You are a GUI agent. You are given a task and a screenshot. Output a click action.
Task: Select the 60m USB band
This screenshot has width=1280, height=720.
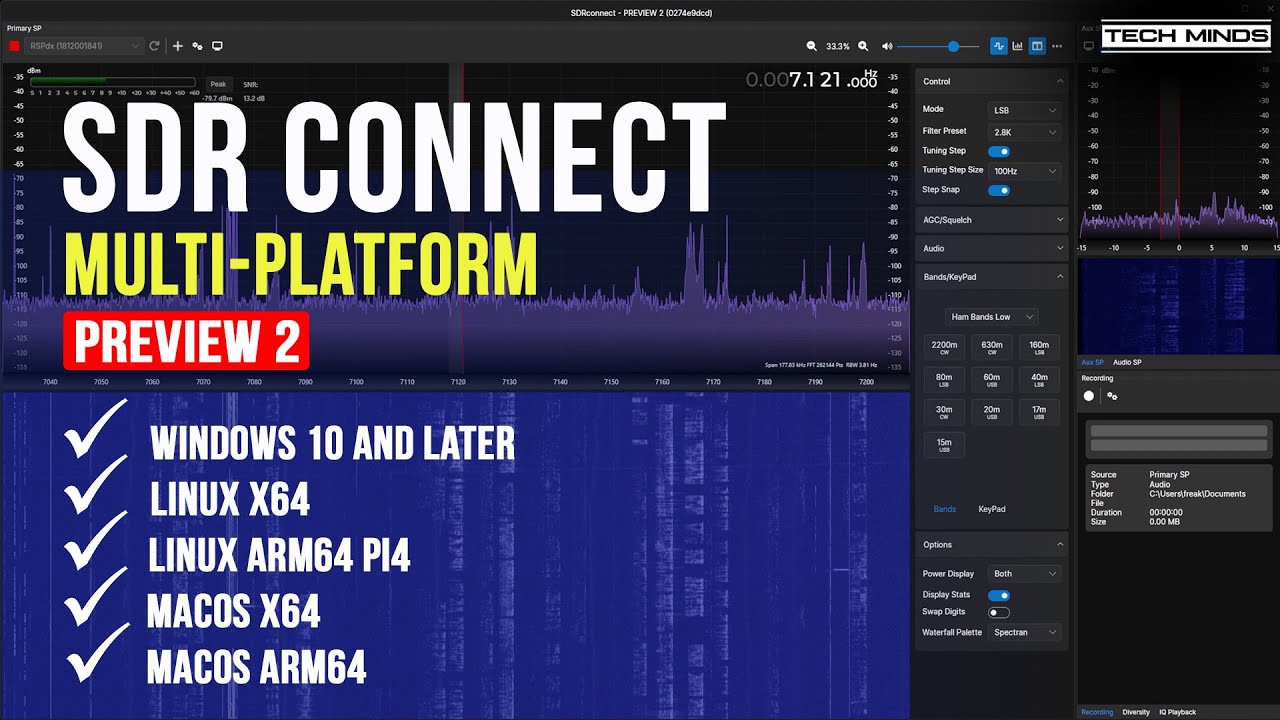[992, 380]
